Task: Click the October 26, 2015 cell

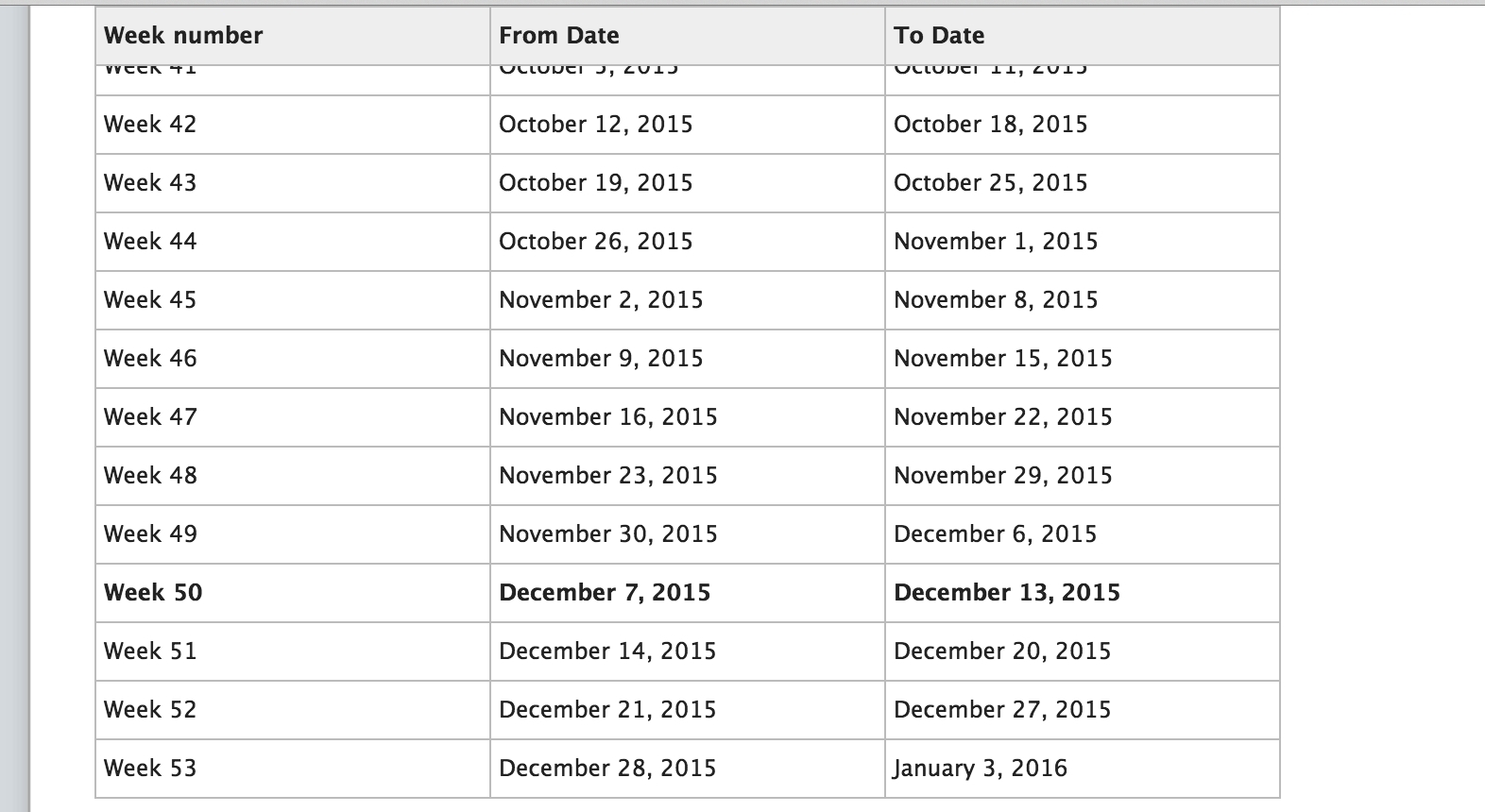Action: pos(688,242)
